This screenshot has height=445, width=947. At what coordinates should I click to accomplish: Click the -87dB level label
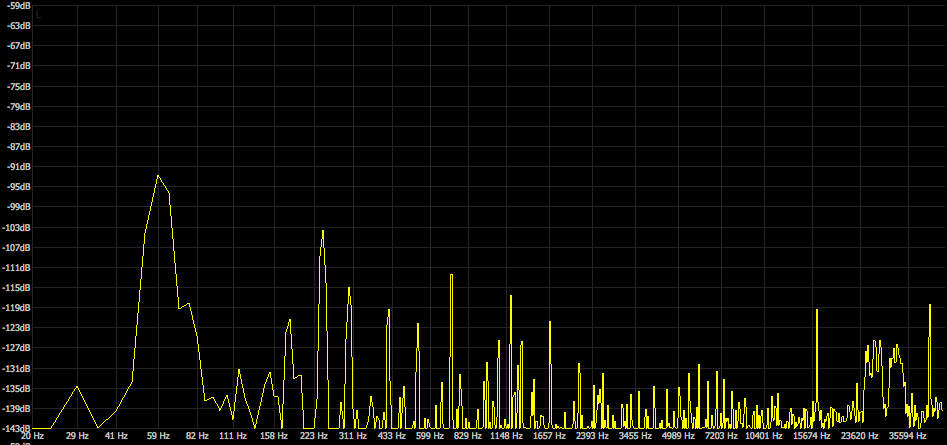pos(17,147)
